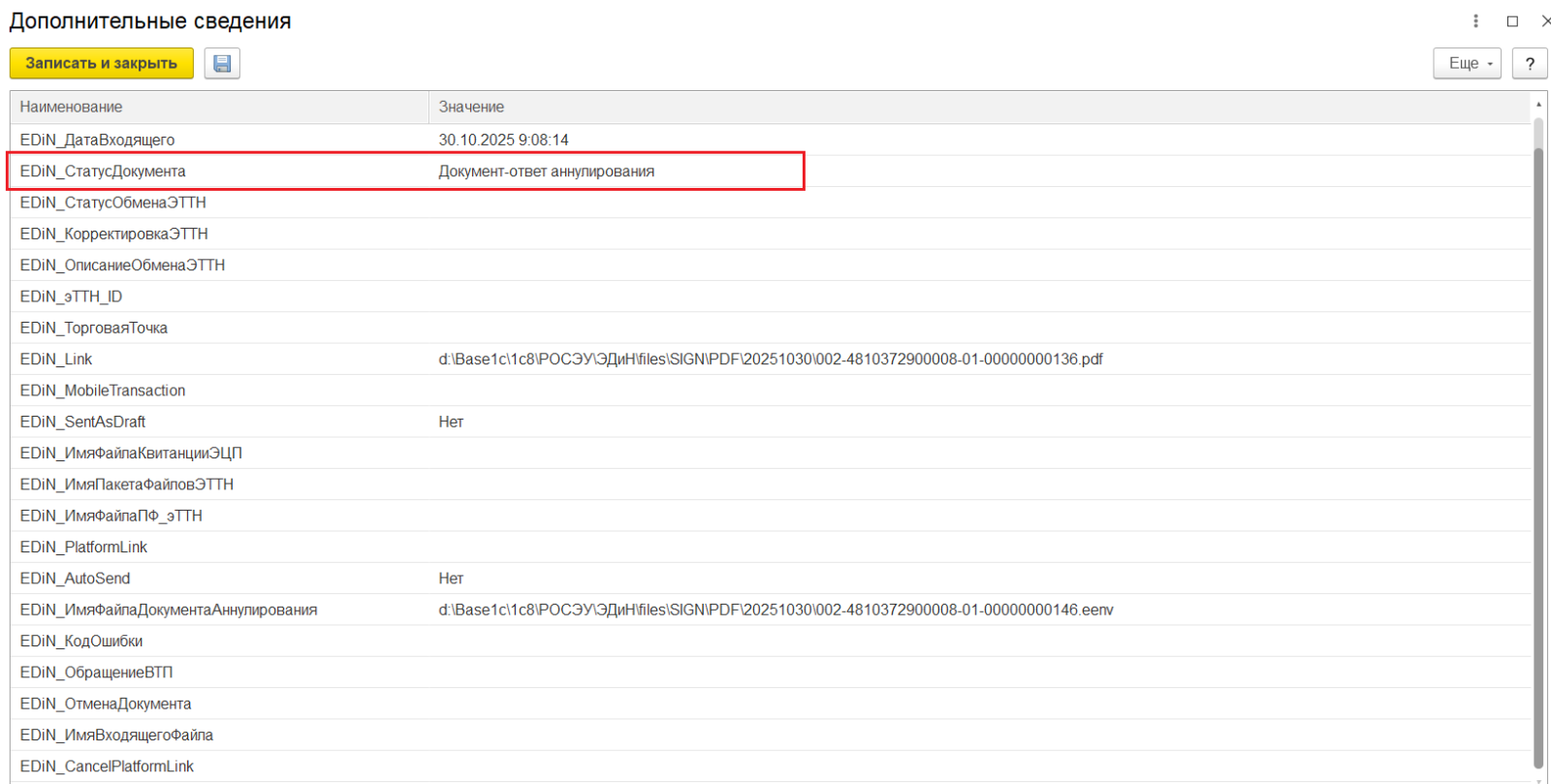Click the EDiN_AutoSend Нет value cell
1551x784 pixels.
(451, 579)
